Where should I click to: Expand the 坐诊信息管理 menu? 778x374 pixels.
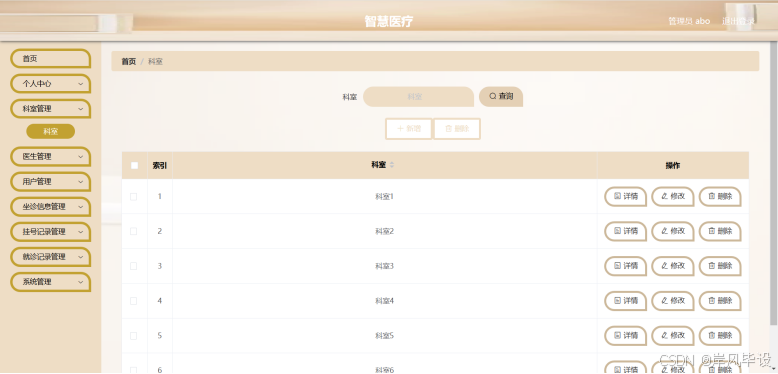click(x=51, y=206)
